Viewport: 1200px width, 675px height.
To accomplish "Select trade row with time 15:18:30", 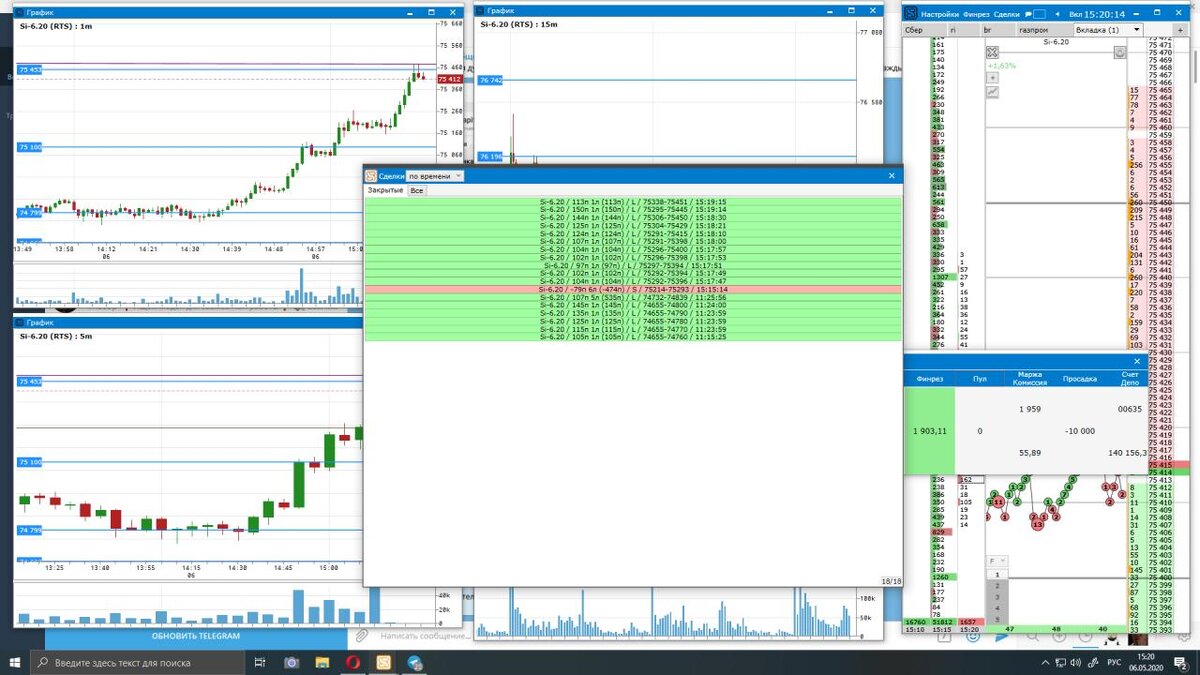I will (x=633, y=218).
